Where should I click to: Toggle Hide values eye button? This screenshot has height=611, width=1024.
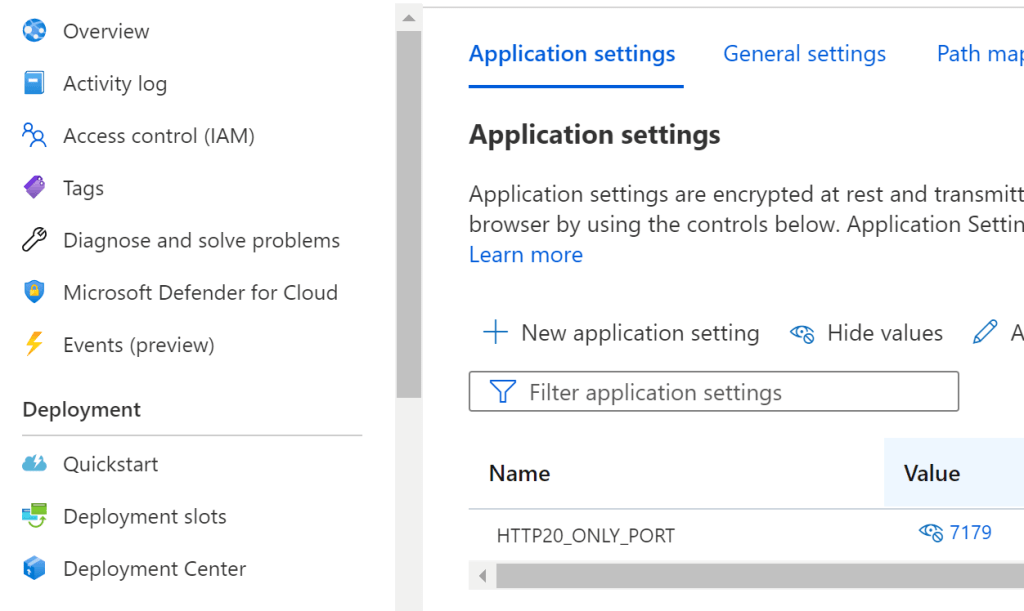pos(866,333)
